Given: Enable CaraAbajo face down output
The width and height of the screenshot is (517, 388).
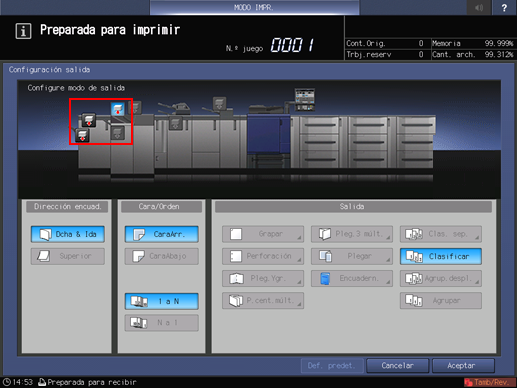Looking at the screenshot, I should (162, 256).
